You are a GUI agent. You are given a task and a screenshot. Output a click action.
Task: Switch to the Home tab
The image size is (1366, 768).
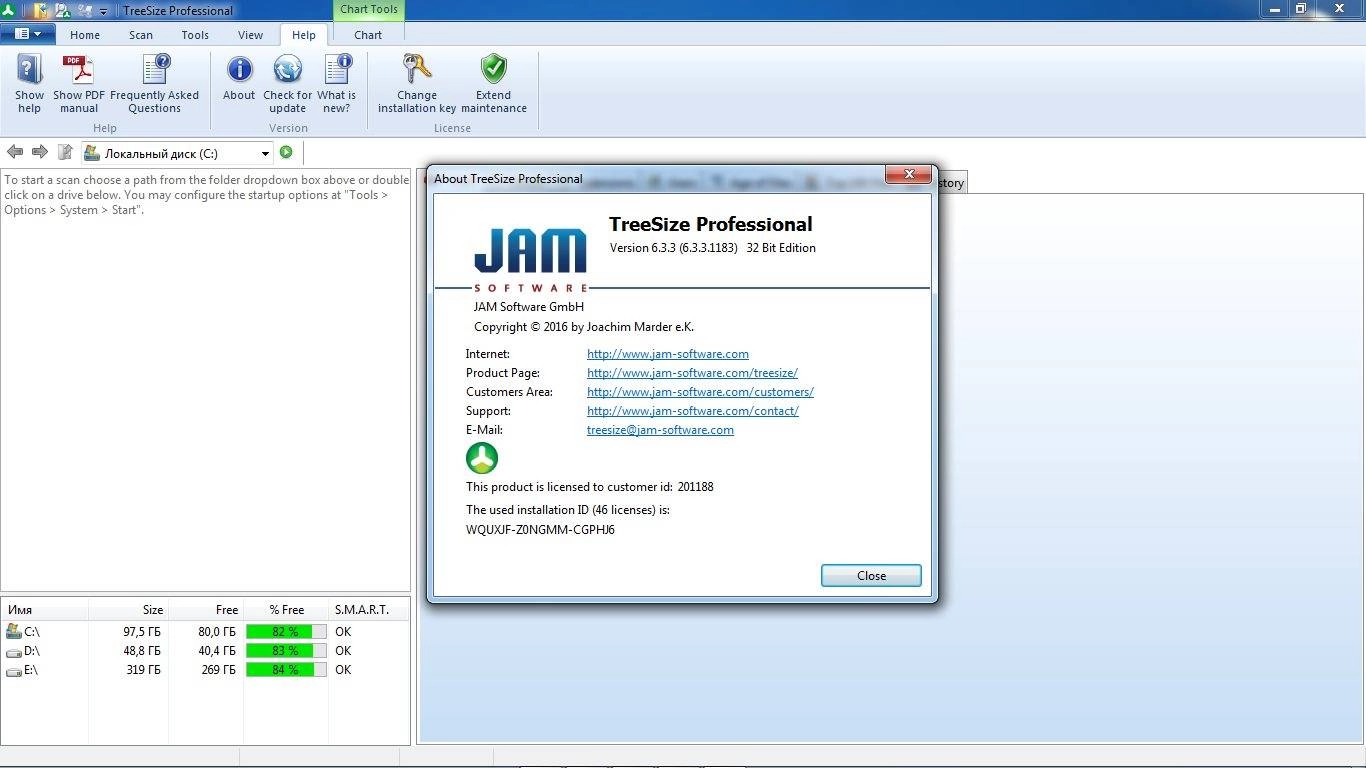pos(85,34)
